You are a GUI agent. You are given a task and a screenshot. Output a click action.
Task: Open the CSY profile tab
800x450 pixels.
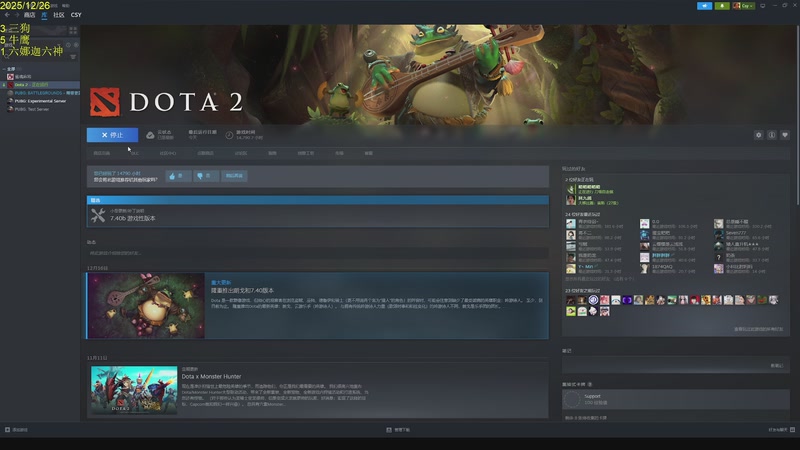pyautogui.click(x=76, y=15)
